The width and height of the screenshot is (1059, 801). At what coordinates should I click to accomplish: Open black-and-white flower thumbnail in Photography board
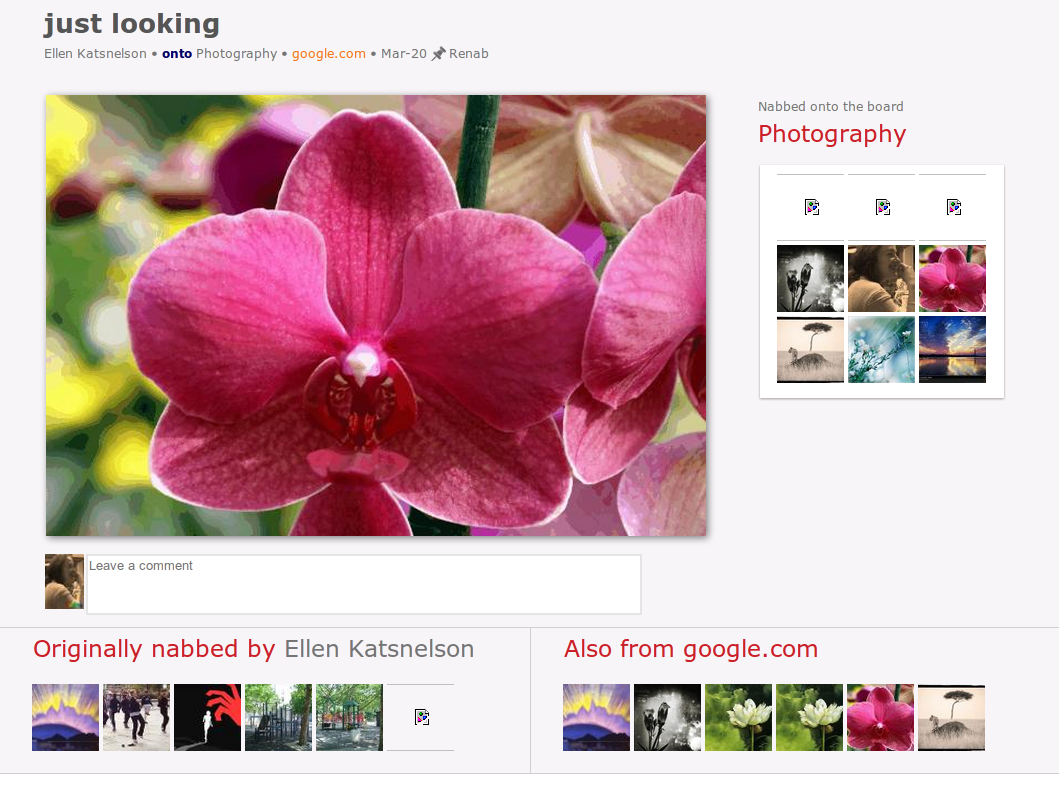click(x=810, y=278)
